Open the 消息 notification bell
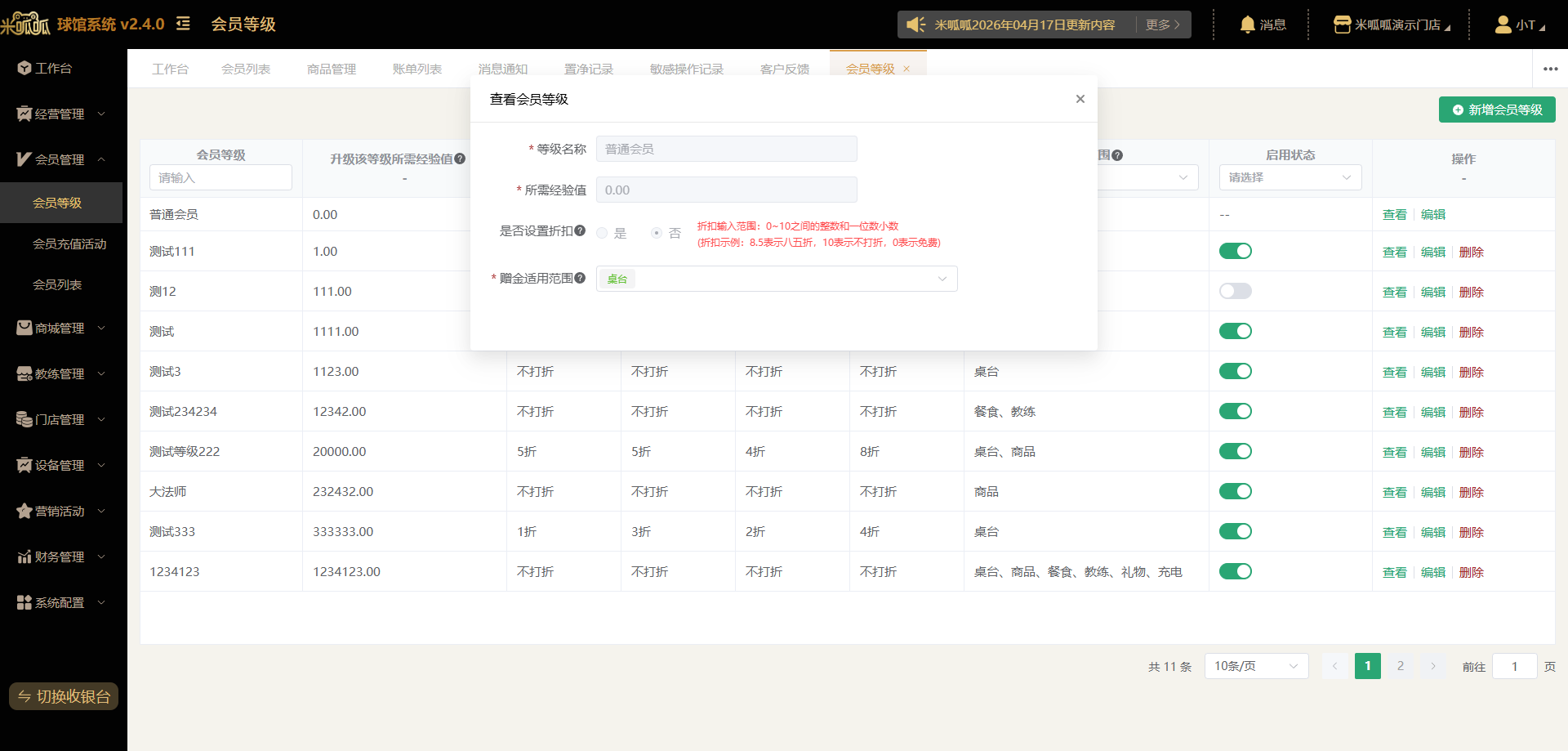 coord(1247,25)
